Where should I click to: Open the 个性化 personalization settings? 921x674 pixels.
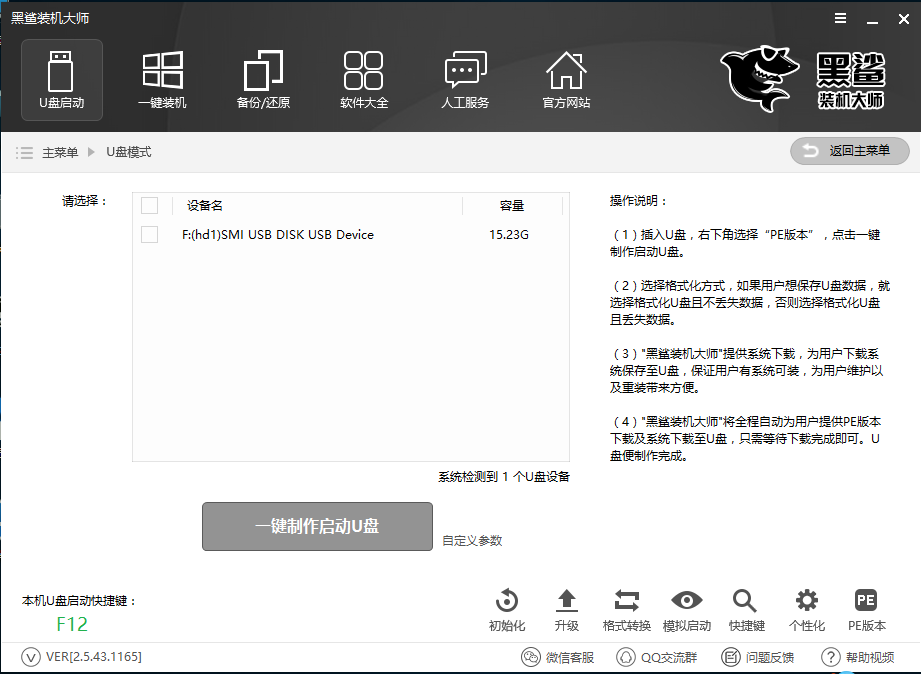(x=806, y=610)
